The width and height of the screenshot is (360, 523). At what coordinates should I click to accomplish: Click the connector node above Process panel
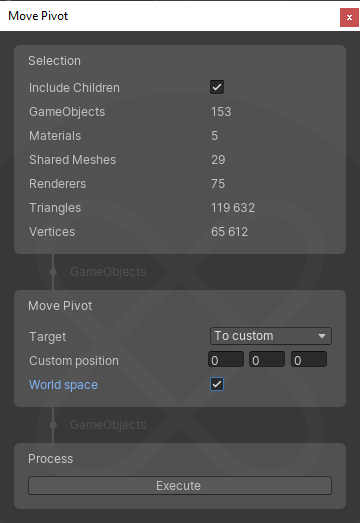[x=53, y=425]
